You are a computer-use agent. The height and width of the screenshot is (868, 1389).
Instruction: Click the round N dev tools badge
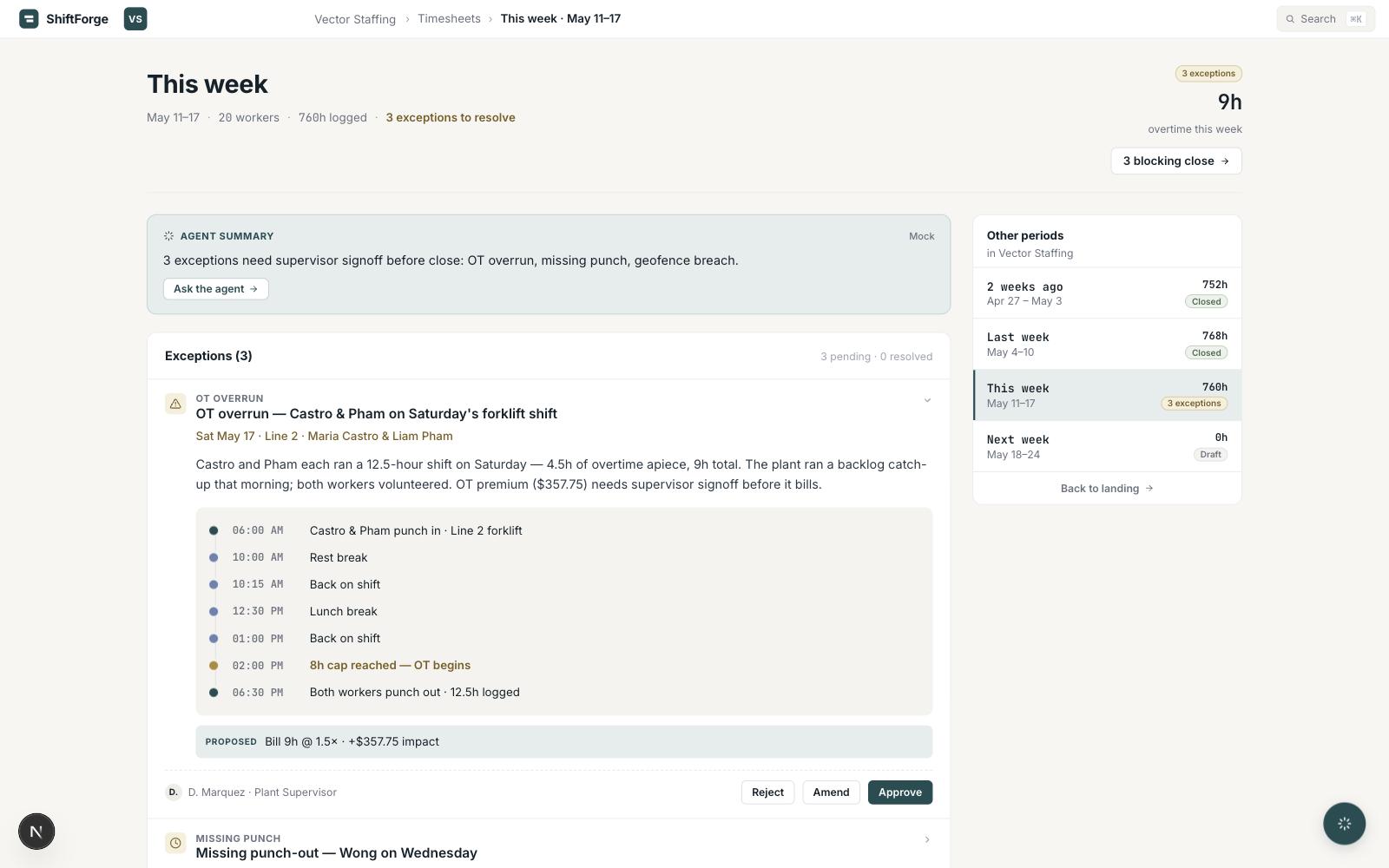tap(36, 832)
